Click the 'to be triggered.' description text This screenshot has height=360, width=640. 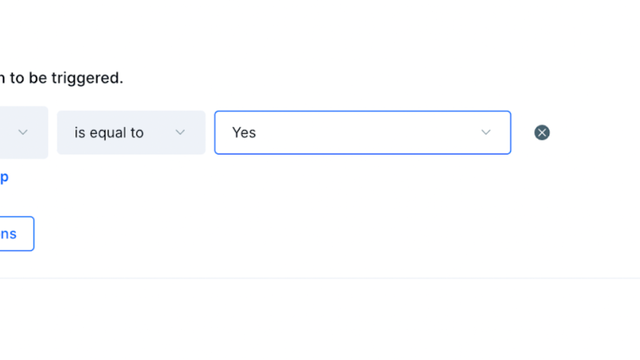(66, 78)
